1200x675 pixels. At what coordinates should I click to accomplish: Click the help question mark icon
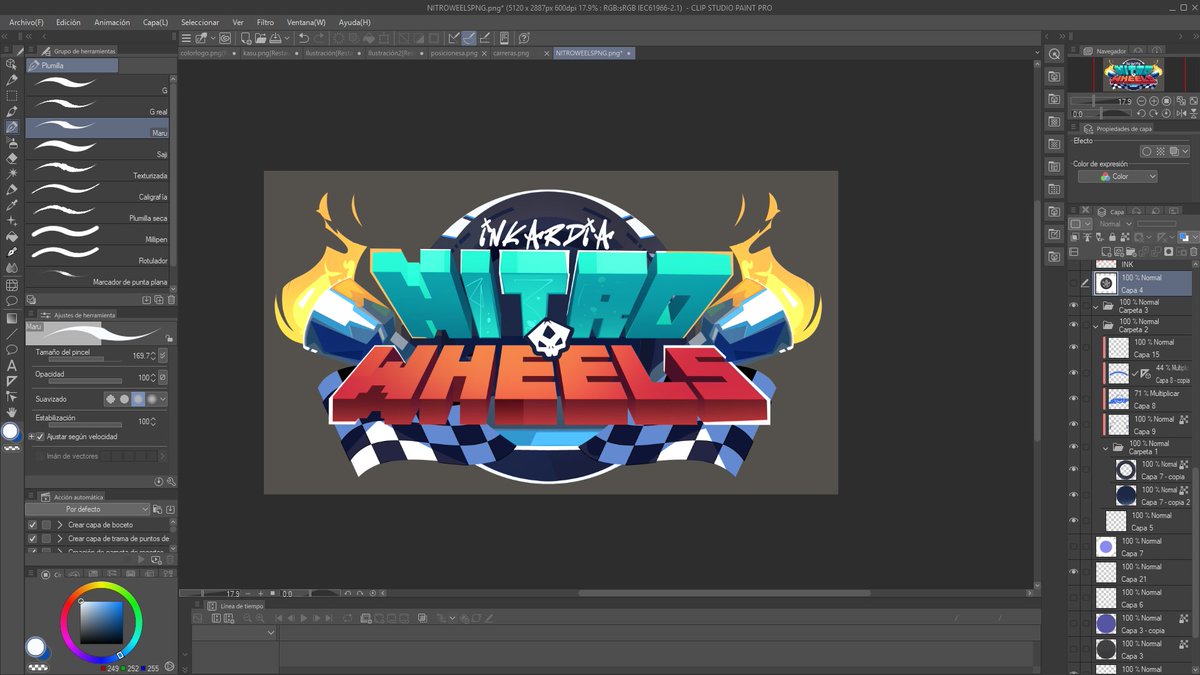(524, 38)
